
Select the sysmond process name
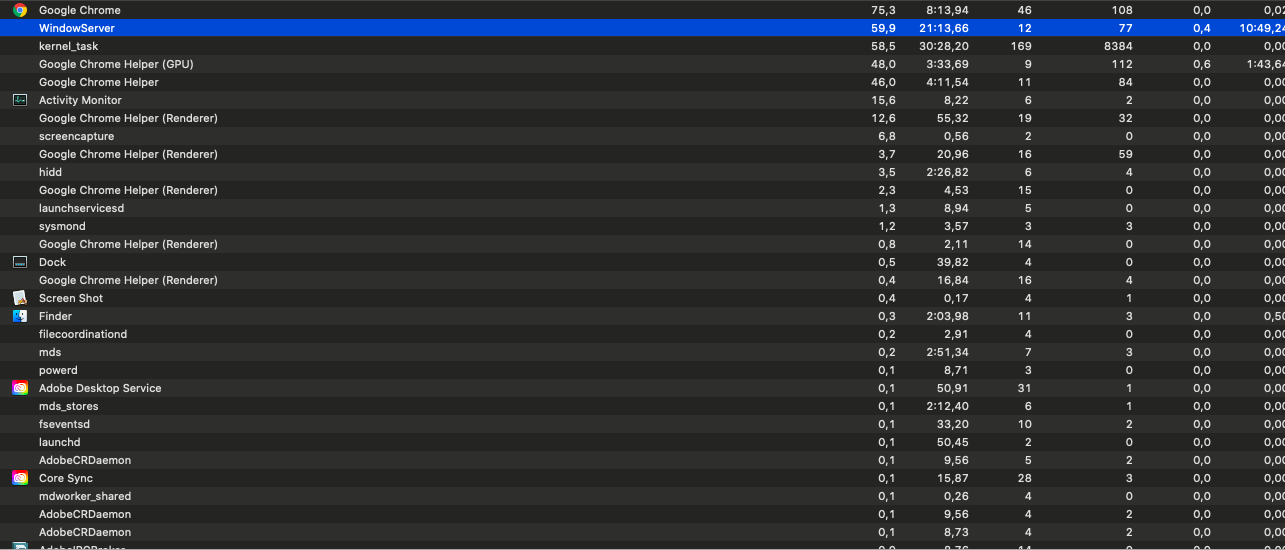pyautogui.click(x=60, y=226)
